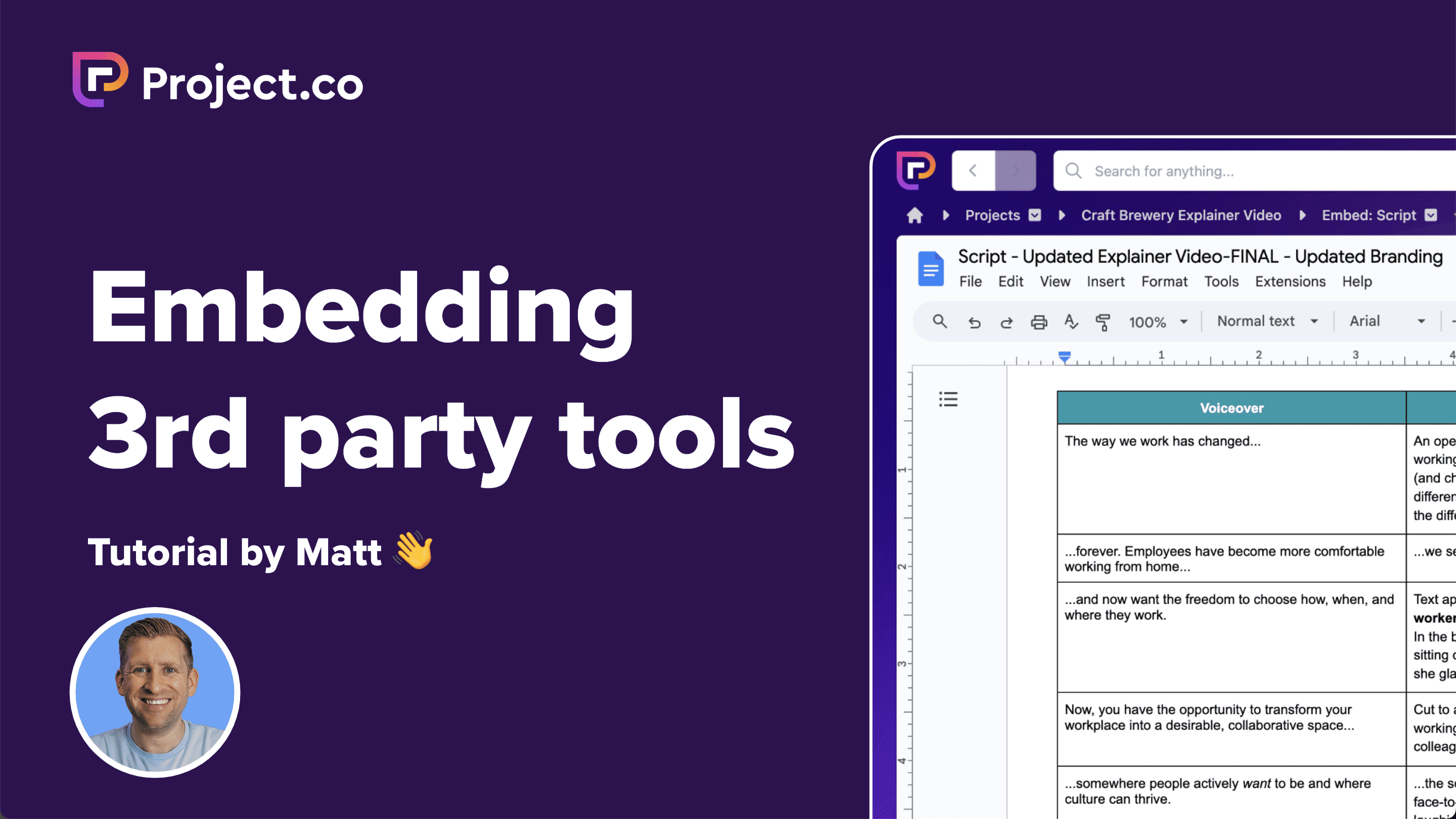Click Craft Brewery Explainer Video breadcrumb
1456x819 pixels.
pyautogui.click(x=1181, y=215)
